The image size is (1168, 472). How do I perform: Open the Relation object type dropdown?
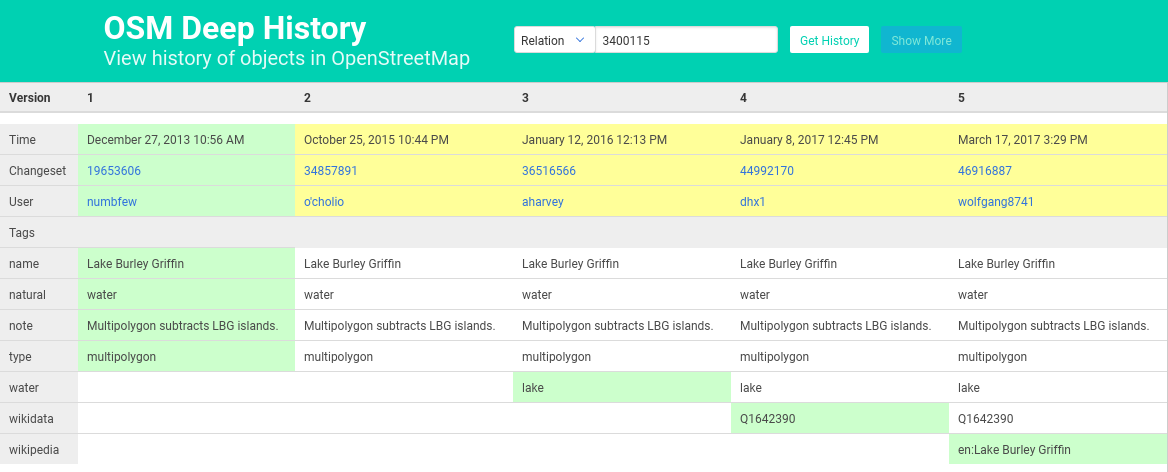pos(554,40)
